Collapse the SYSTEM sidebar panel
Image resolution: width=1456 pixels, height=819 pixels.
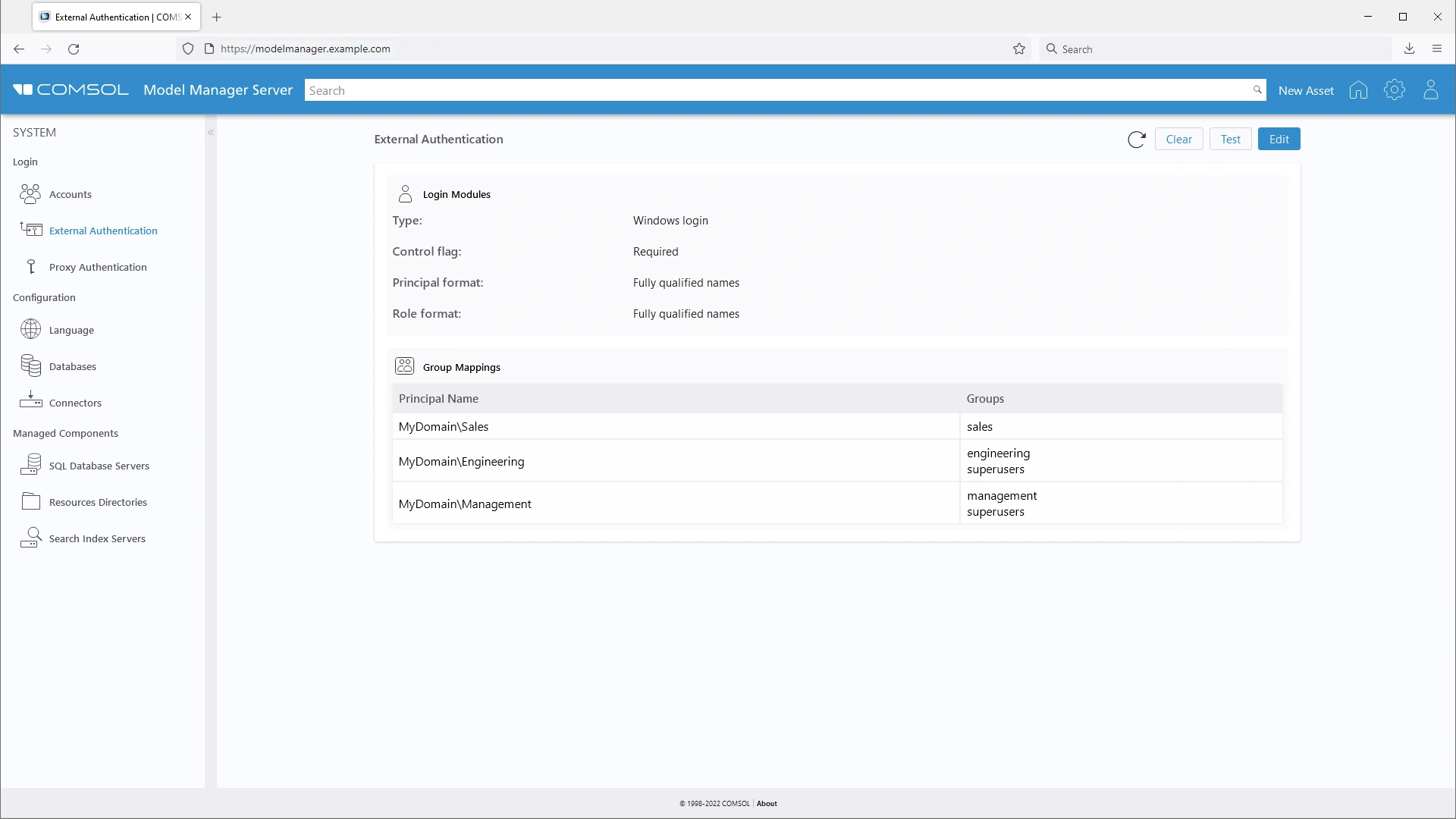211,133
